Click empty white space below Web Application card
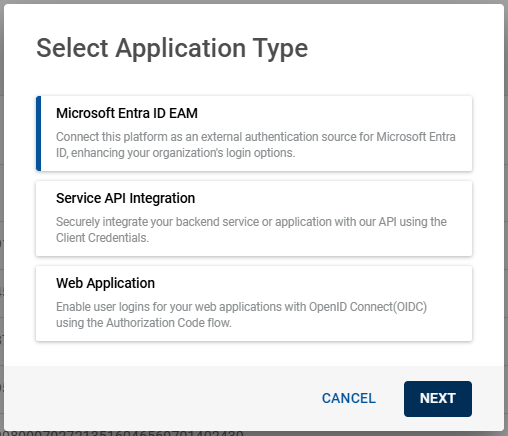508x436 pixels. click(254, 353)
